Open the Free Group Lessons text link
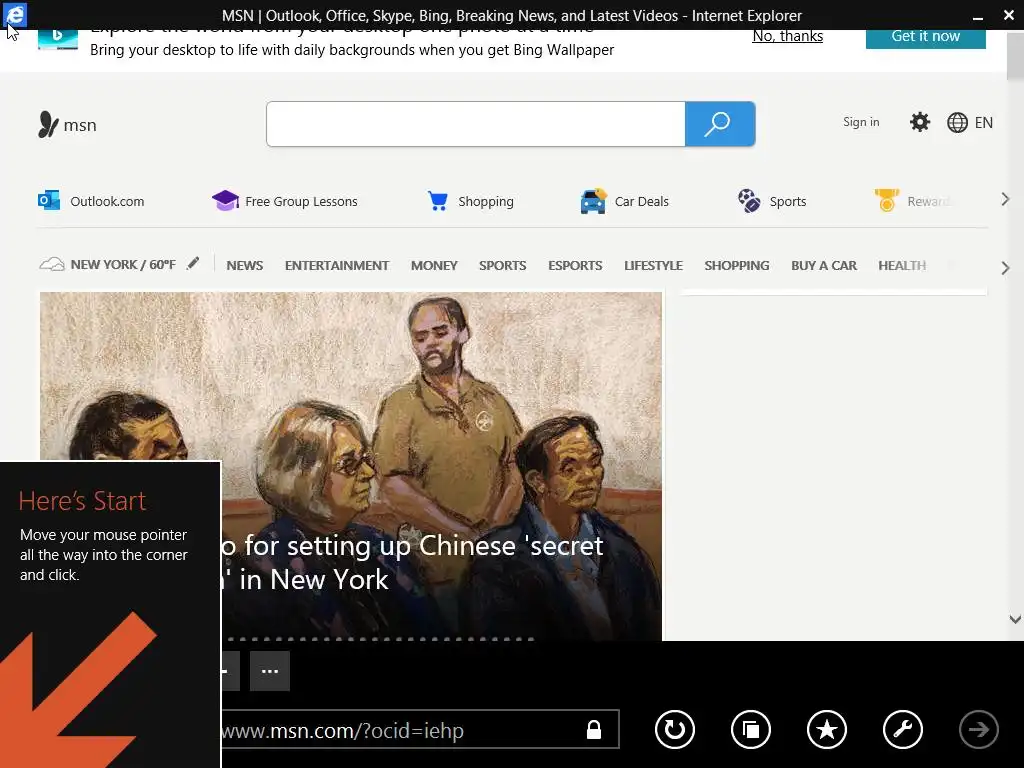This screenshot has width=1024, height=768. pos(301,201)
